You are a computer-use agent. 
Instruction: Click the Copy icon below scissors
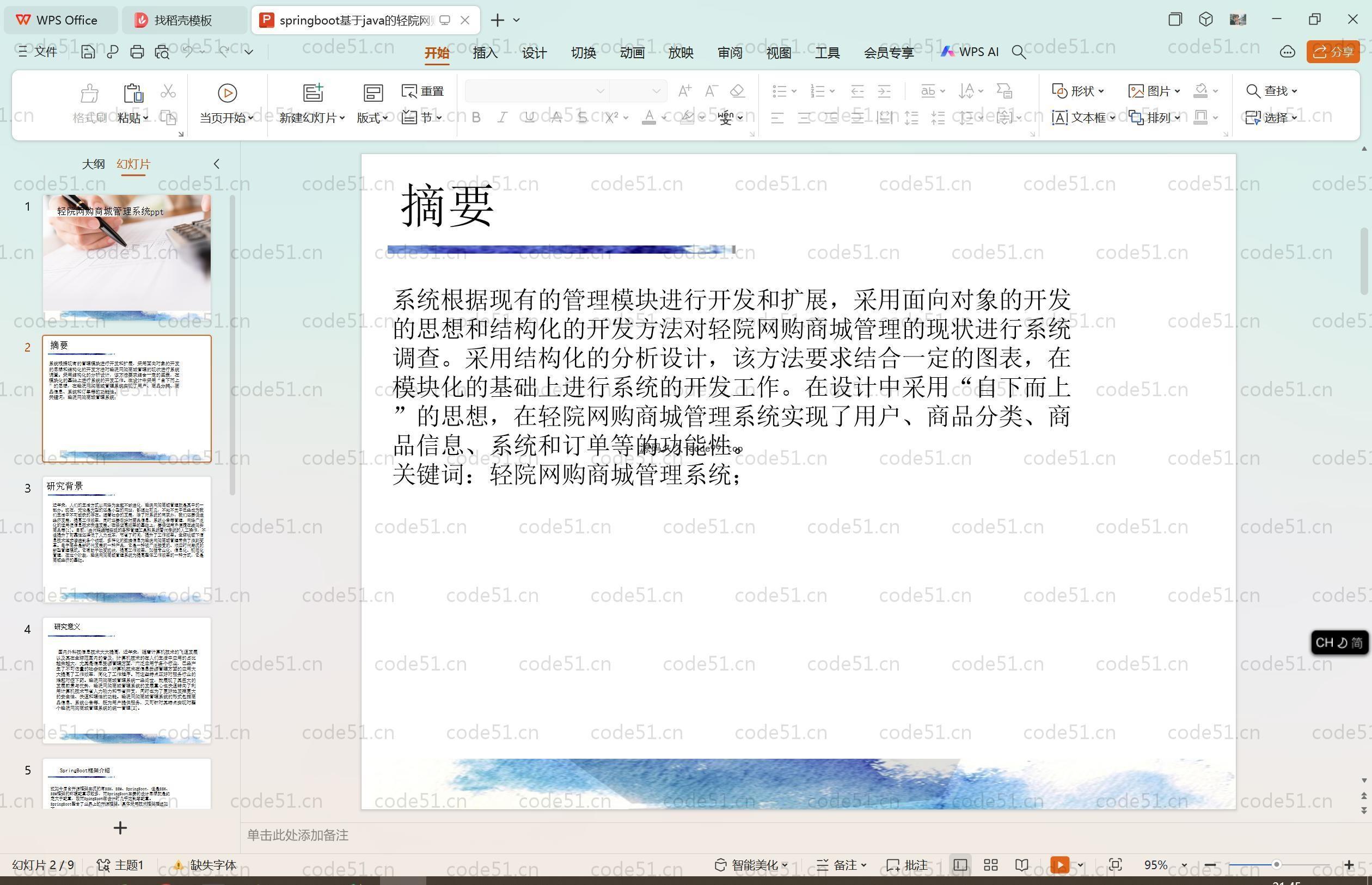click(168, 118)
